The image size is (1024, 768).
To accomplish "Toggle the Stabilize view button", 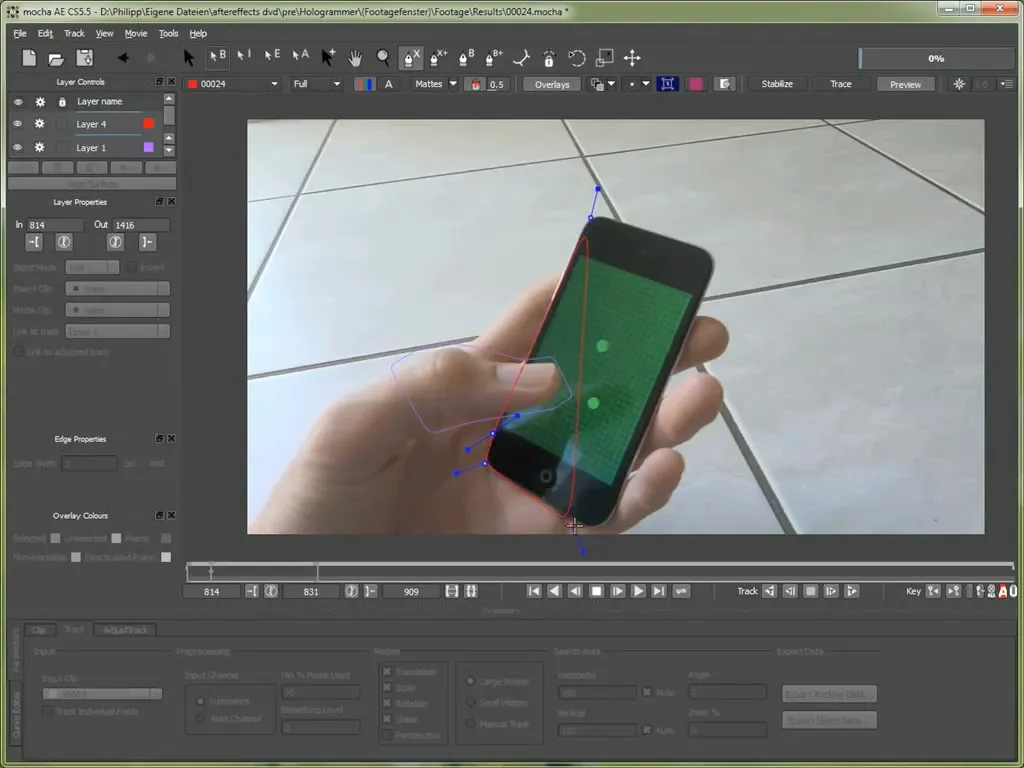I will tap(776, 84).
